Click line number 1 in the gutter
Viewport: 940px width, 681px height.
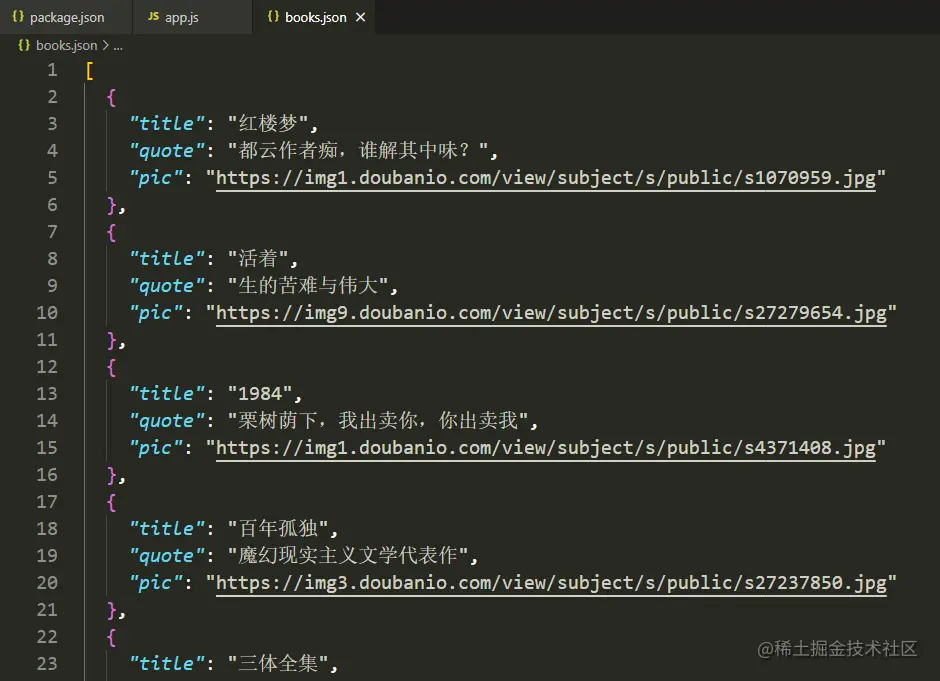52,70
